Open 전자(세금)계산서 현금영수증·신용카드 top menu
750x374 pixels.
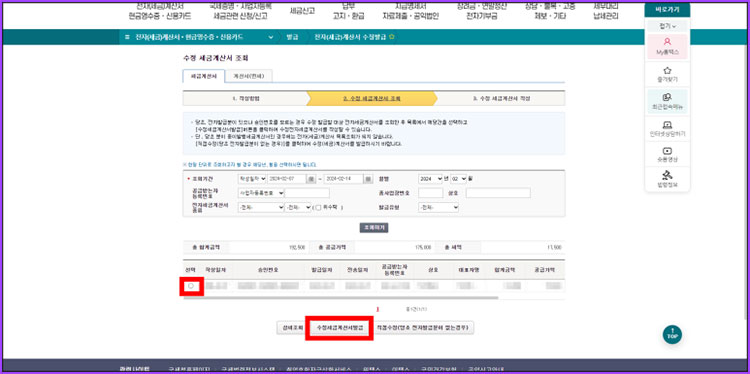[160, 11]
